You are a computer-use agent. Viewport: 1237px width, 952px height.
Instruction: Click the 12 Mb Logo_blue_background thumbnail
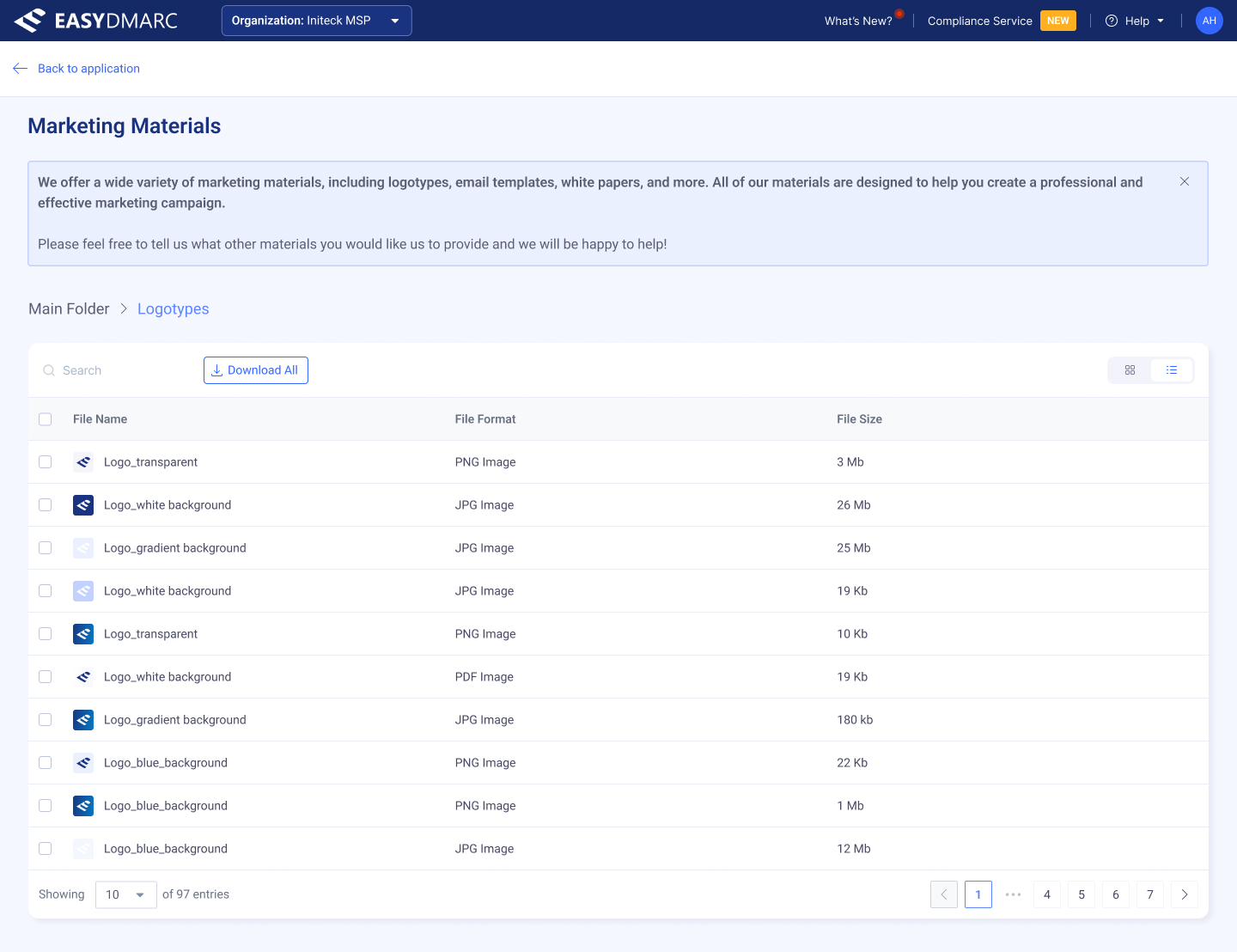[83, 849]
